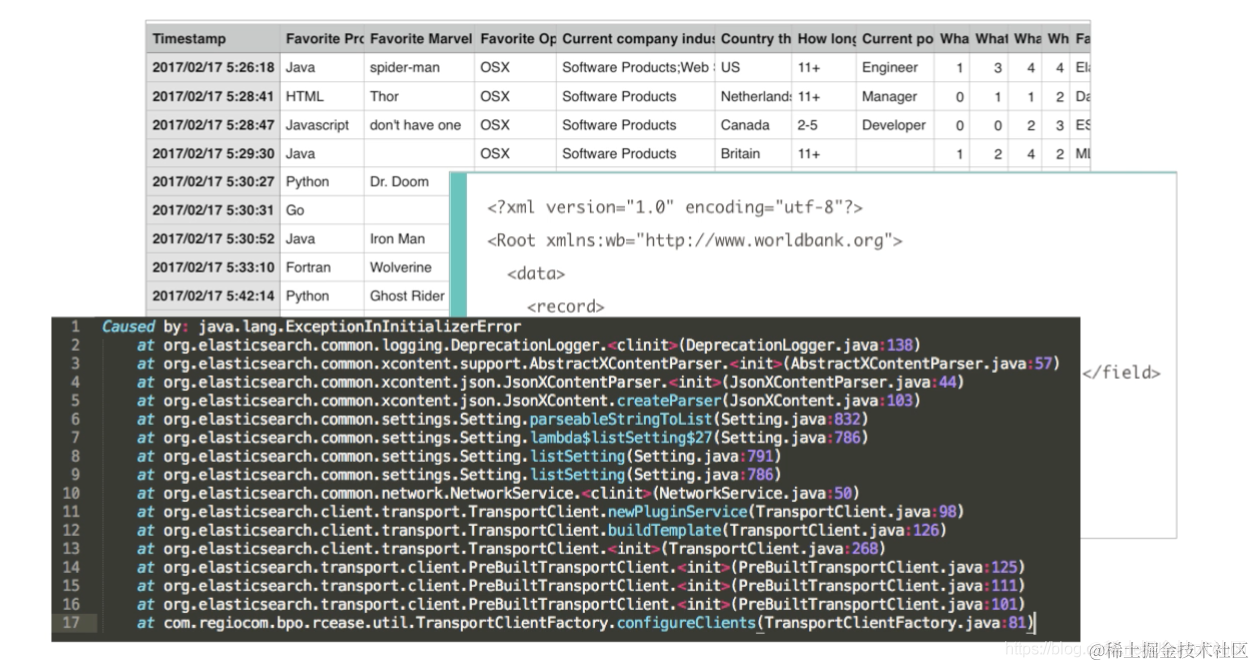Click timestamp cell 2017/02/17 5:42:14
Viewport: 1255px width, 667px height.
pyautogui.click(x=212, y=296)
